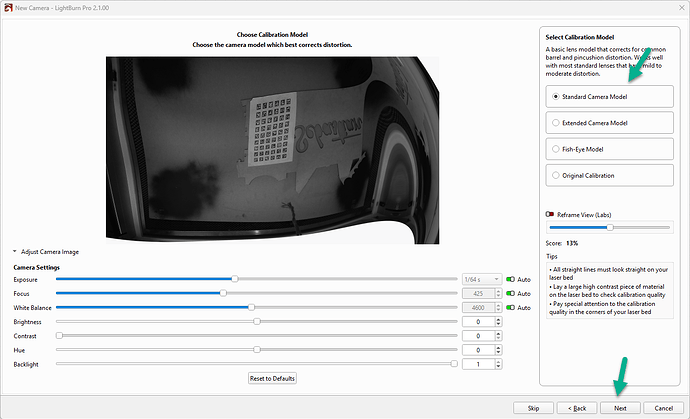
Task: Click the Cancel button
Action: pyautogui.click(x=664, y=408)
